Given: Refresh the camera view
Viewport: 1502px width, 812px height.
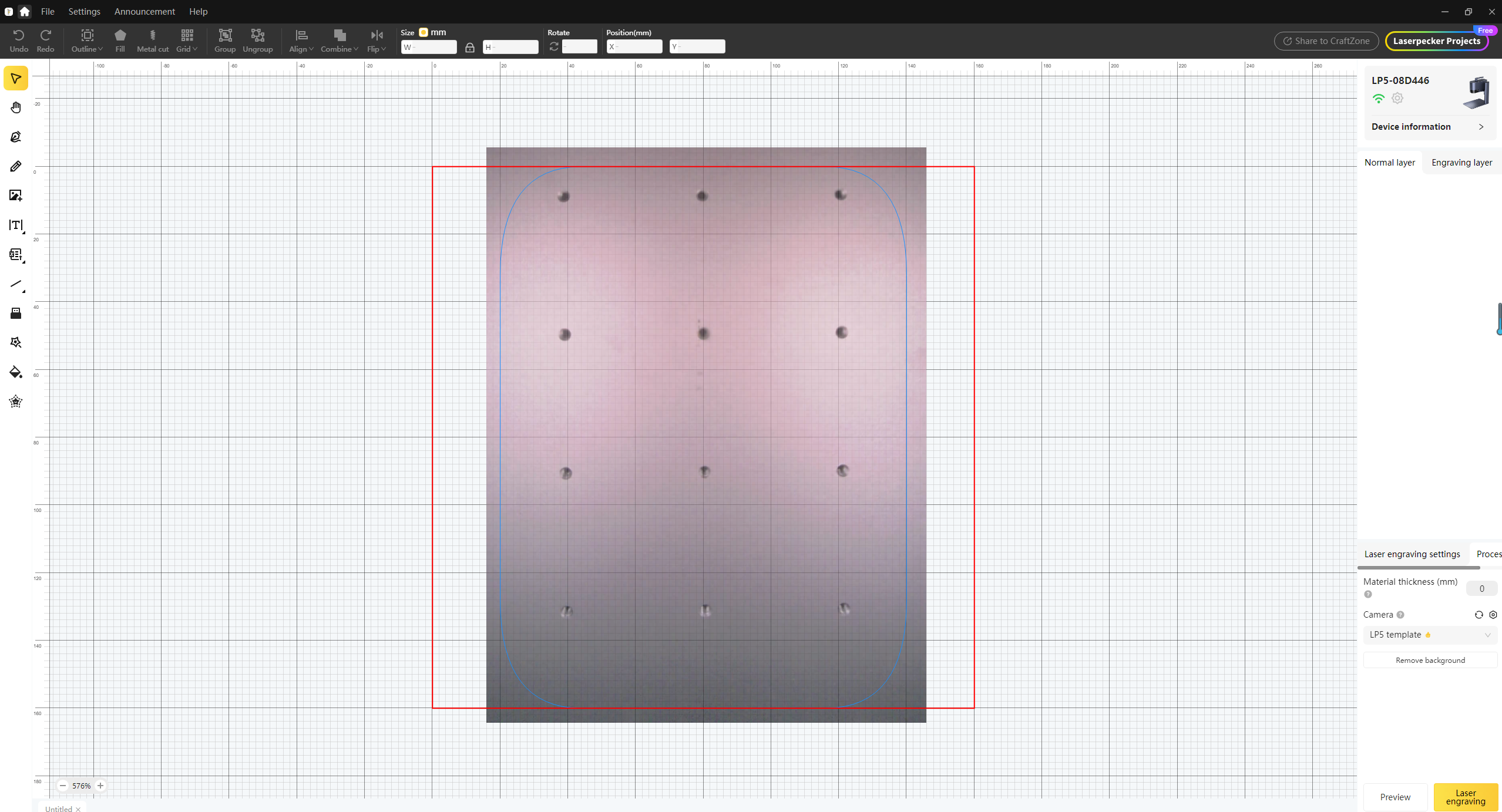Looking at the screenshot, I should pos(1479,615).
